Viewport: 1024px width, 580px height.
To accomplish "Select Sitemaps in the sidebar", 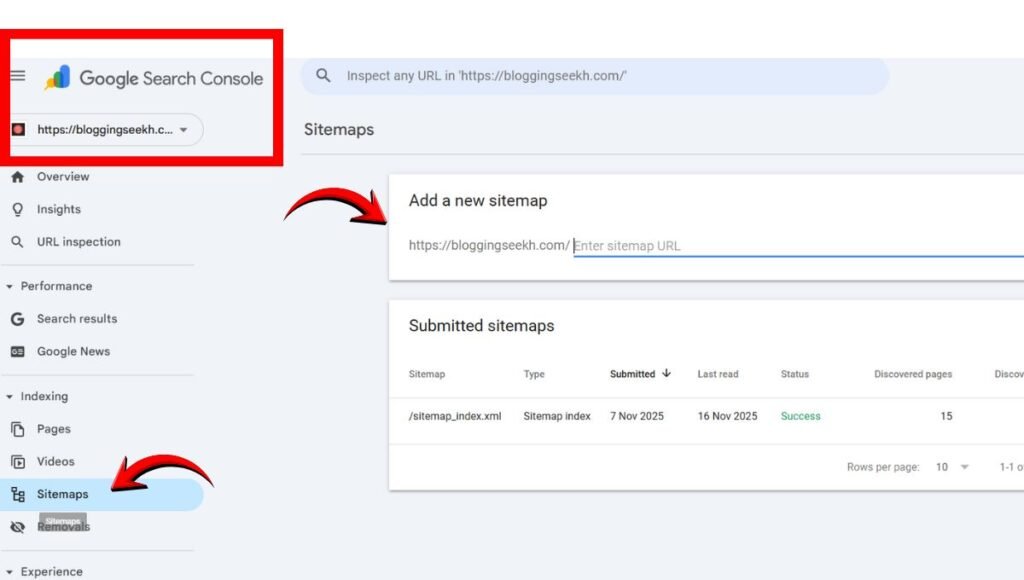I will 62,494.
